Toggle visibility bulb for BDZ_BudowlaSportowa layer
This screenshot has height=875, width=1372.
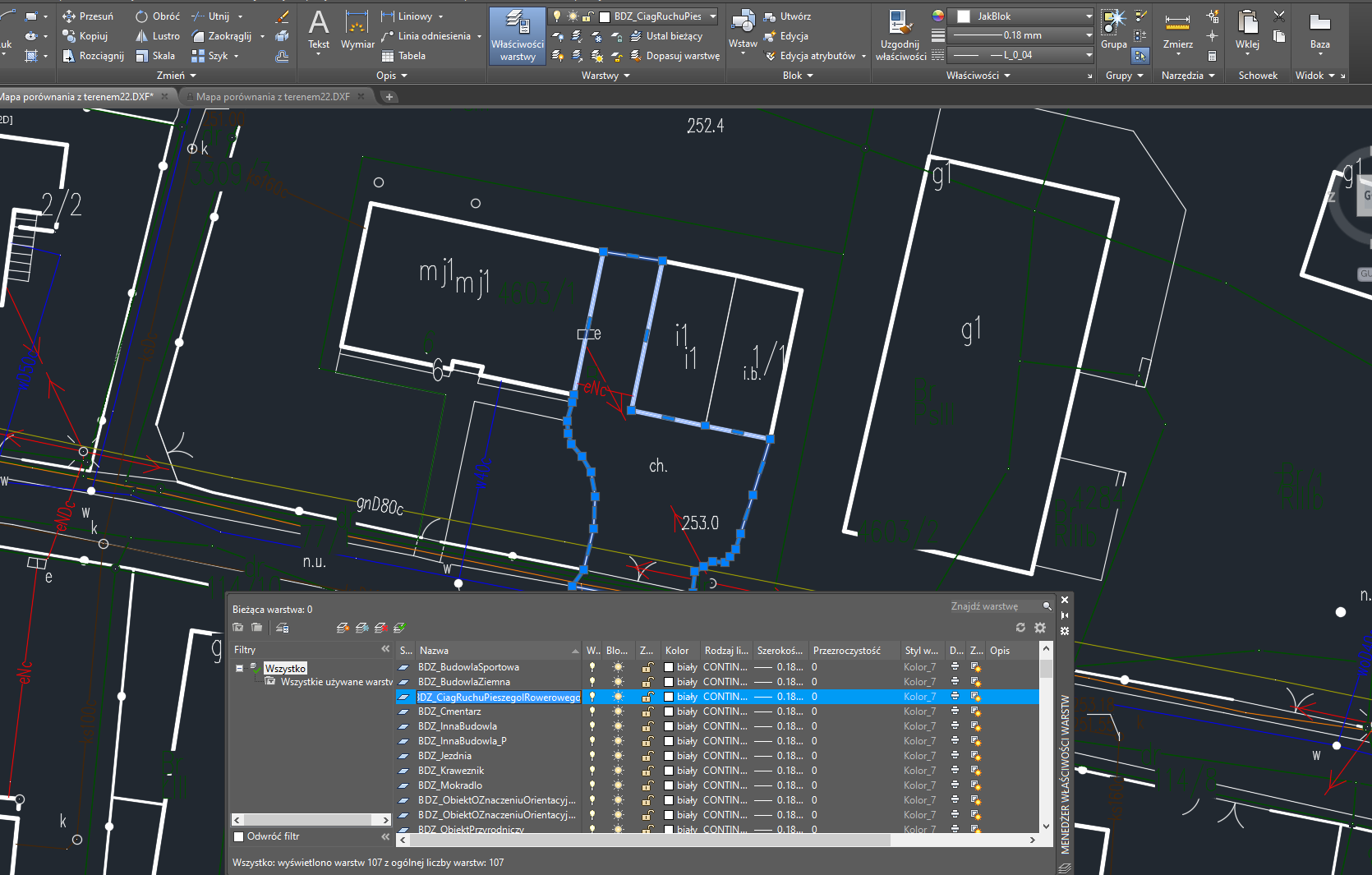(592, 667)
